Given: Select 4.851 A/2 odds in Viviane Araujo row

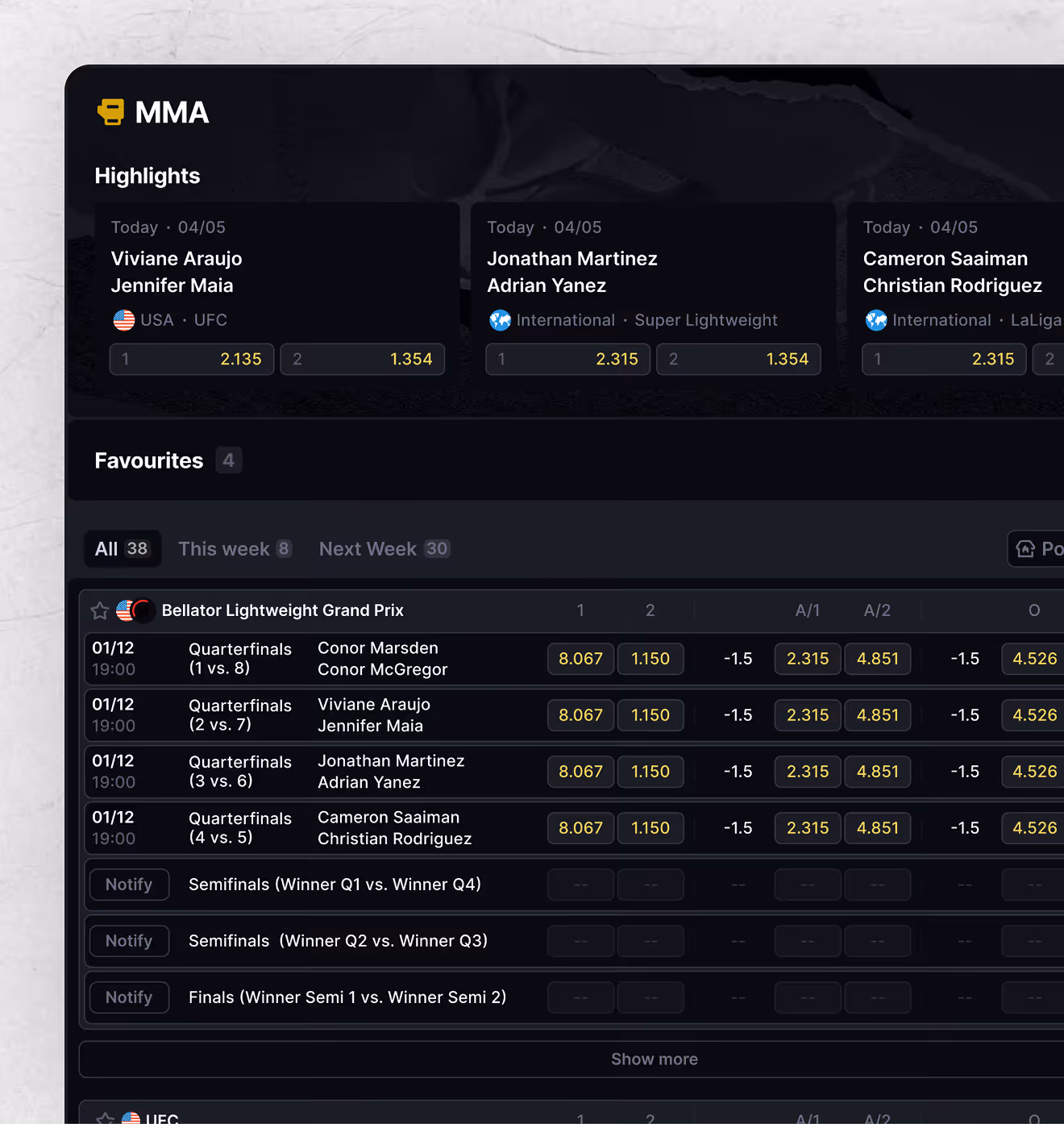Looking at the screenshot, I should click(x=878, y=715).
